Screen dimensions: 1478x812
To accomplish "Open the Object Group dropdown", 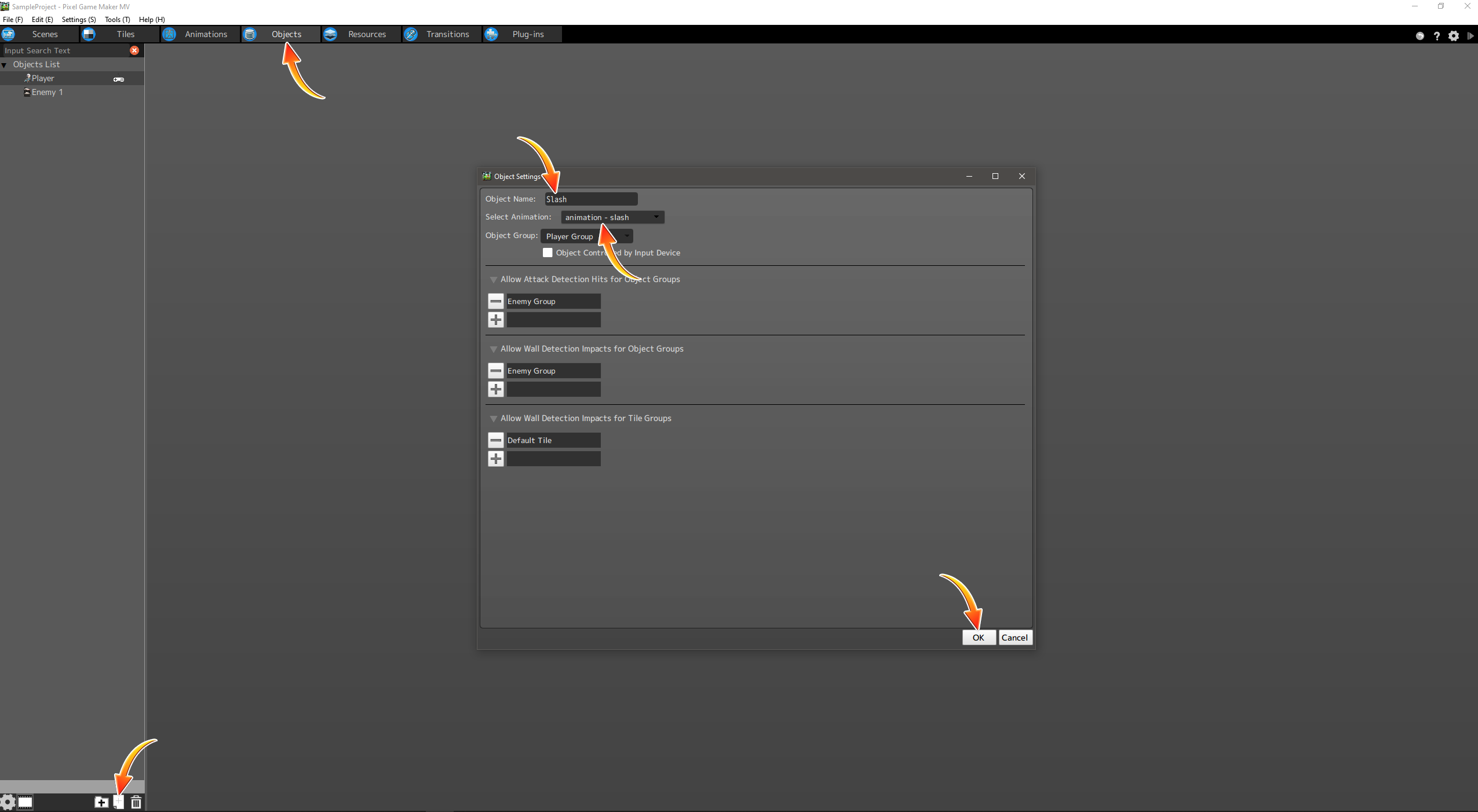I will (586, 236).
